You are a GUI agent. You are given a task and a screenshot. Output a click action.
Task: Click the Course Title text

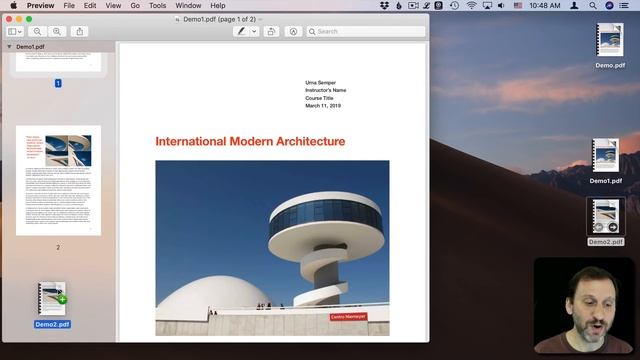pyautogui.click(x=319, y=98)
